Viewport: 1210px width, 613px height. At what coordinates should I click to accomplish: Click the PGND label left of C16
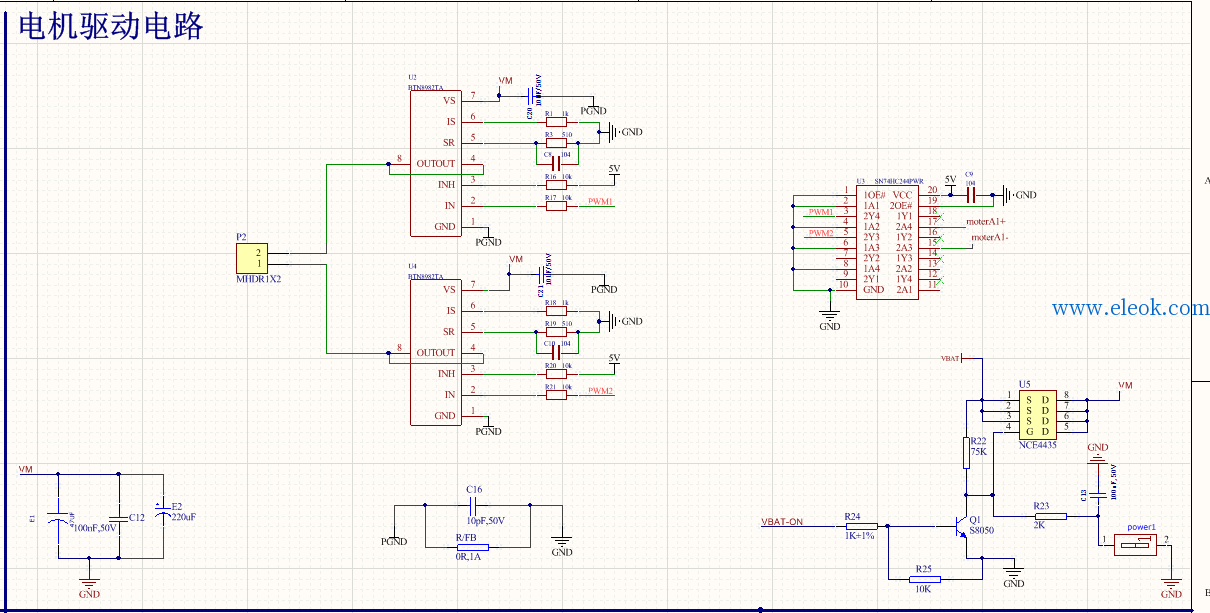tap(394, 542)
